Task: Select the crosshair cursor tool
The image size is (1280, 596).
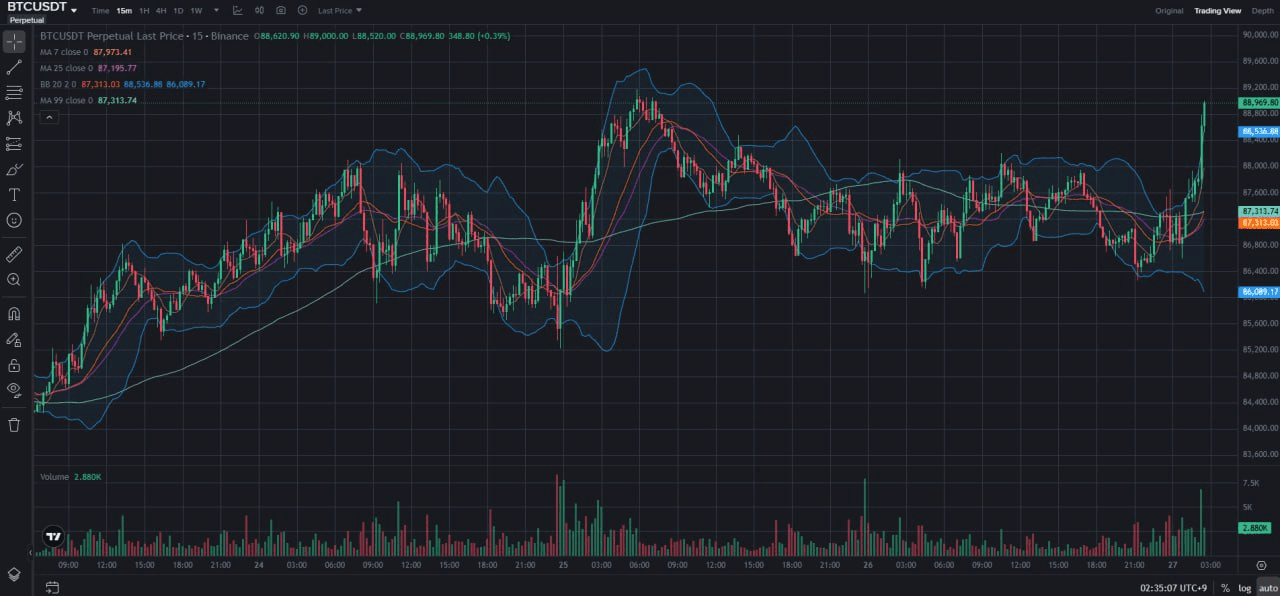Action: 14,42
